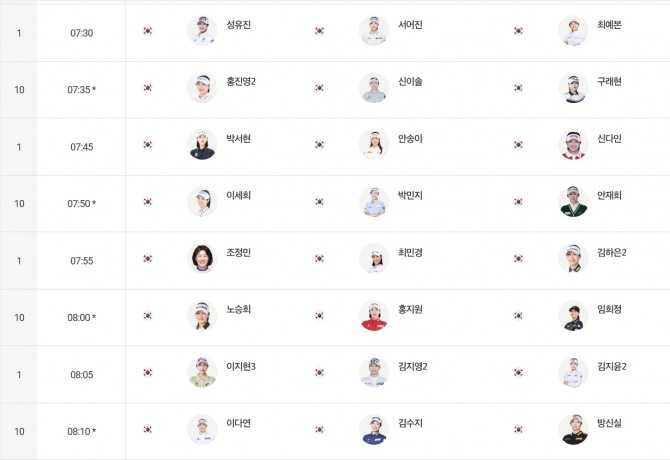This screenshot has height=460, width=670.
Task: Click the Korean flag next to 최민경
Action: 320,259
